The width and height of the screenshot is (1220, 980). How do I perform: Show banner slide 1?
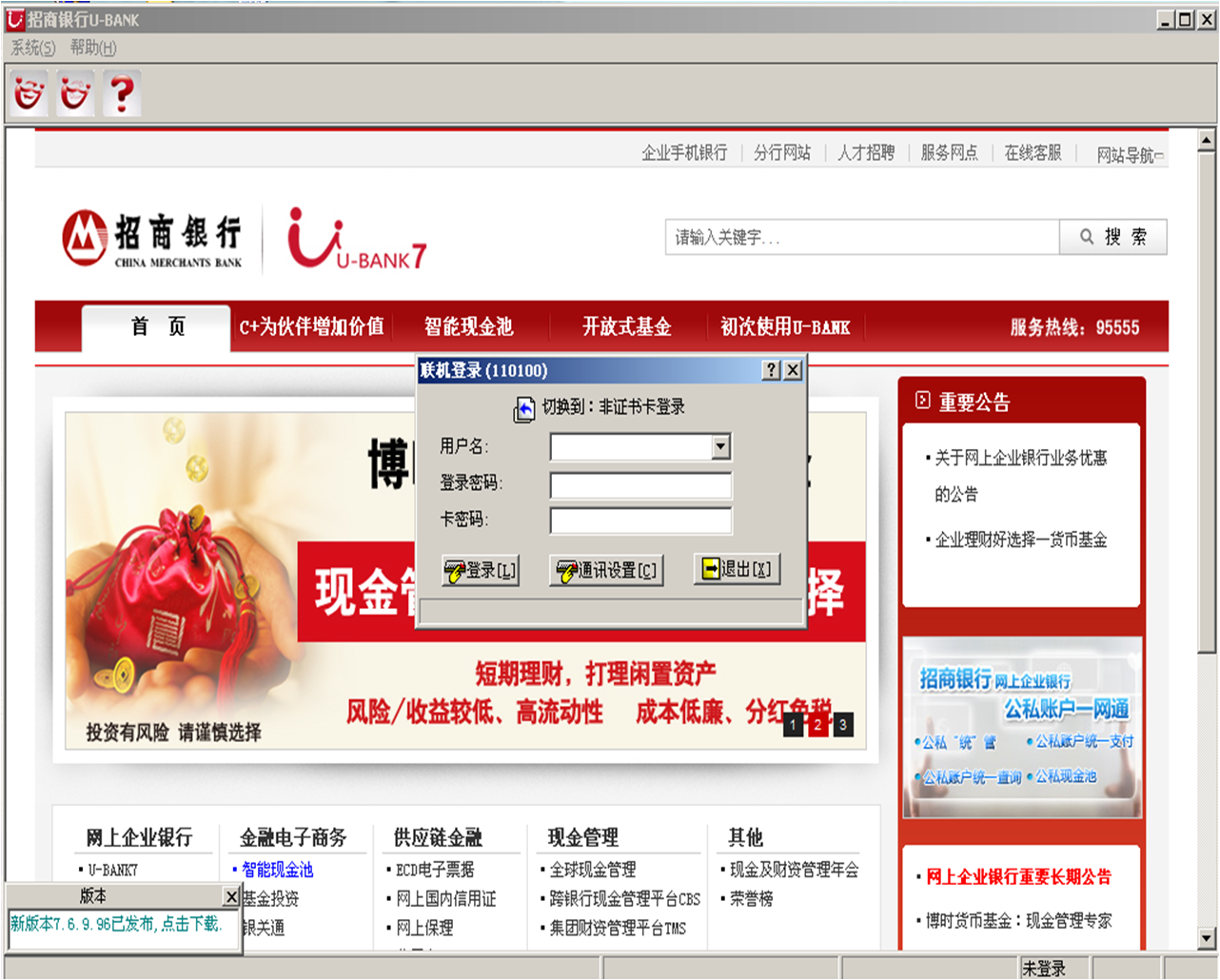click(794, 725)
